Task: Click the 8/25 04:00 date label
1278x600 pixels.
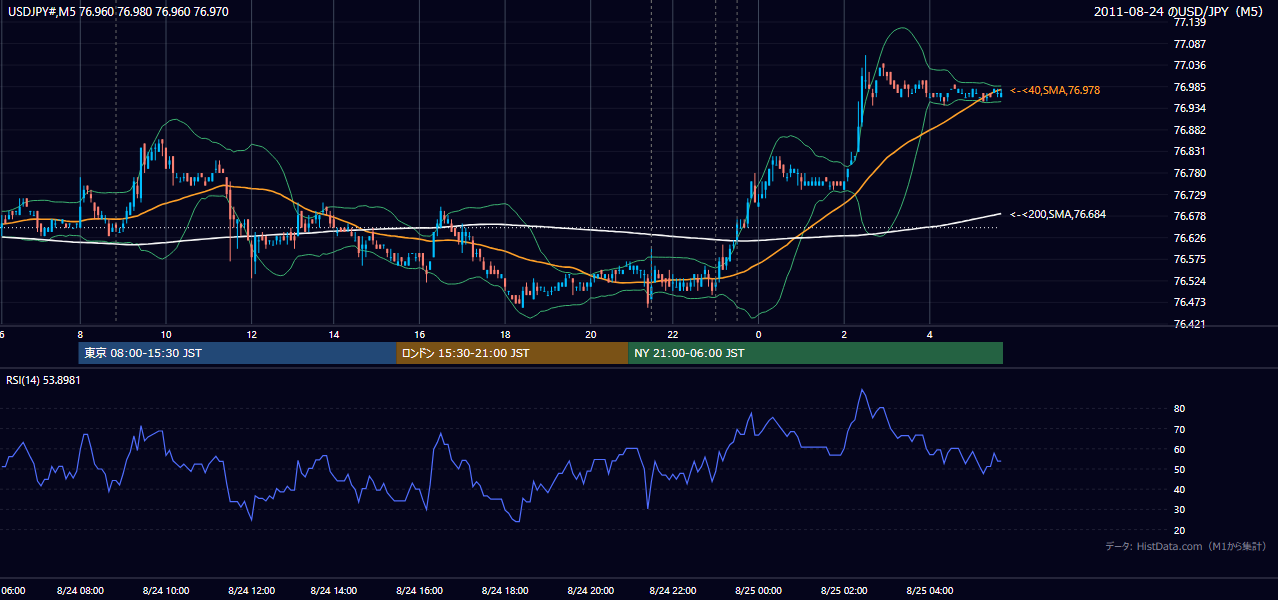Action: pyautogui.click(x=929, y=590)
